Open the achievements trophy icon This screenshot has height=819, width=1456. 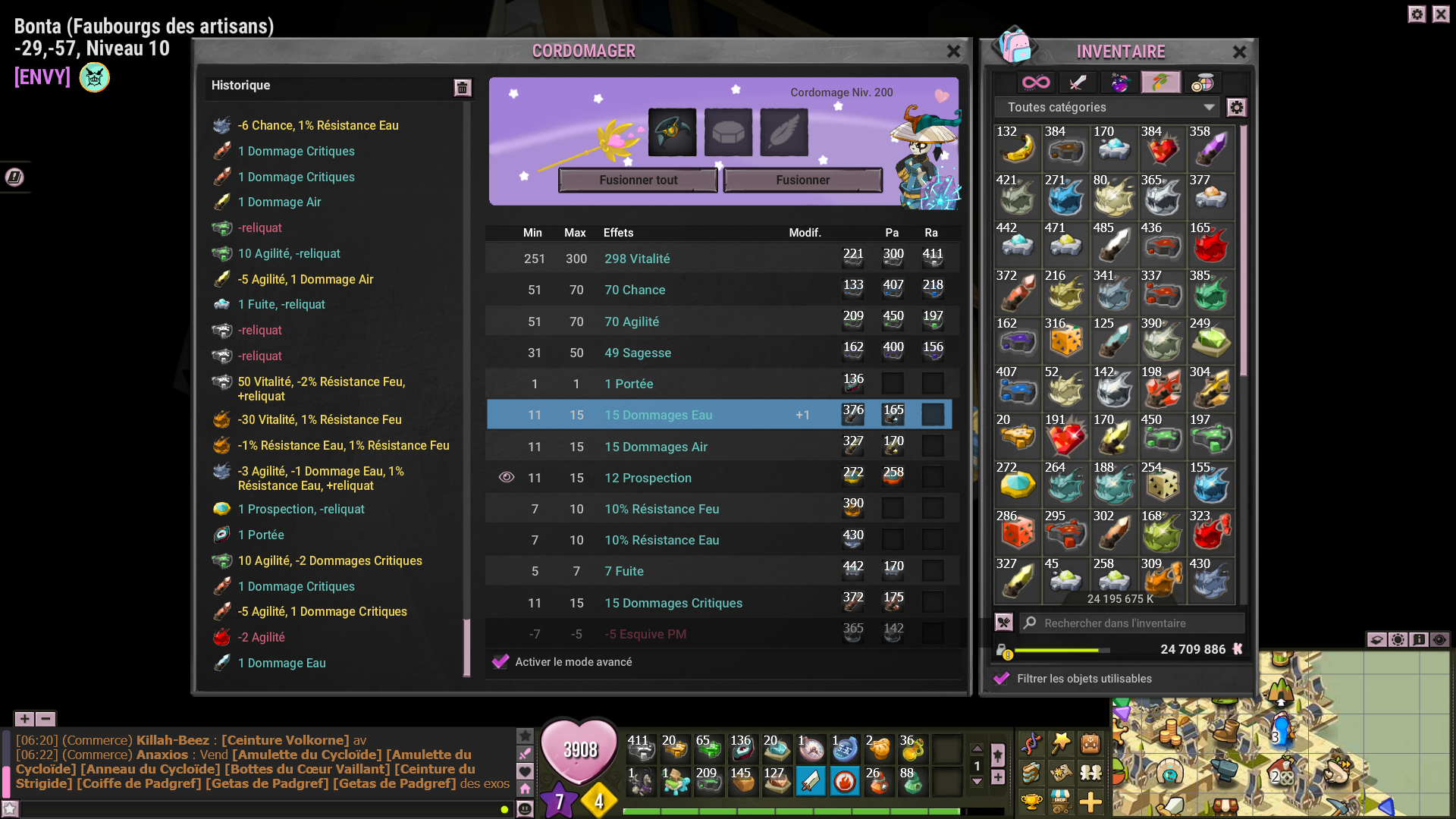(x=1031, y=802)
